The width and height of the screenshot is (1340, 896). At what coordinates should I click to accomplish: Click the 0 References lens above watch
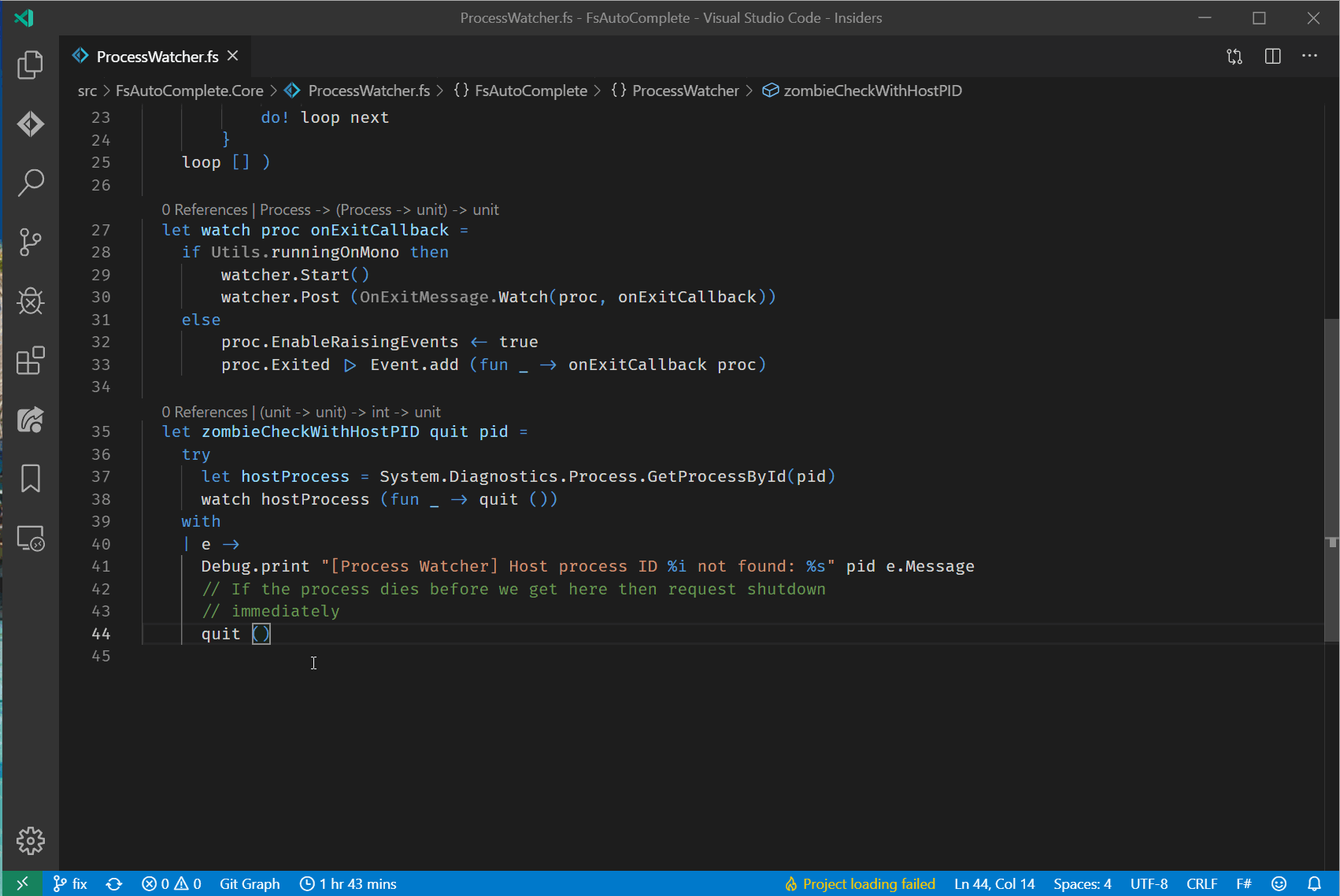205,209
